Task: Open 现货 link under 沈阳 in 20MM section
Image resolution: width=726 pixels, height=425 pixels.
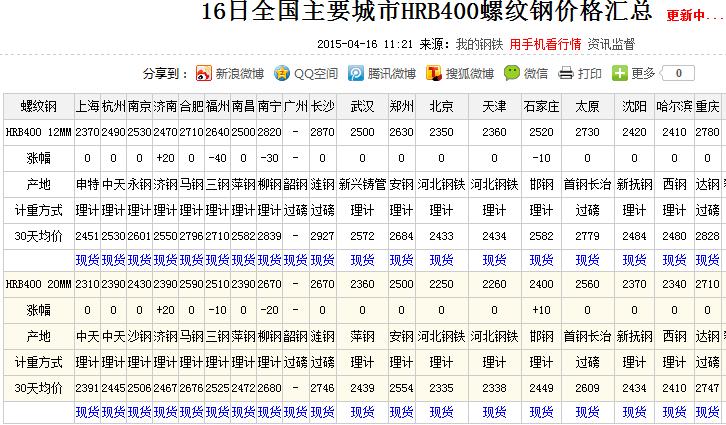Action: 634,412
